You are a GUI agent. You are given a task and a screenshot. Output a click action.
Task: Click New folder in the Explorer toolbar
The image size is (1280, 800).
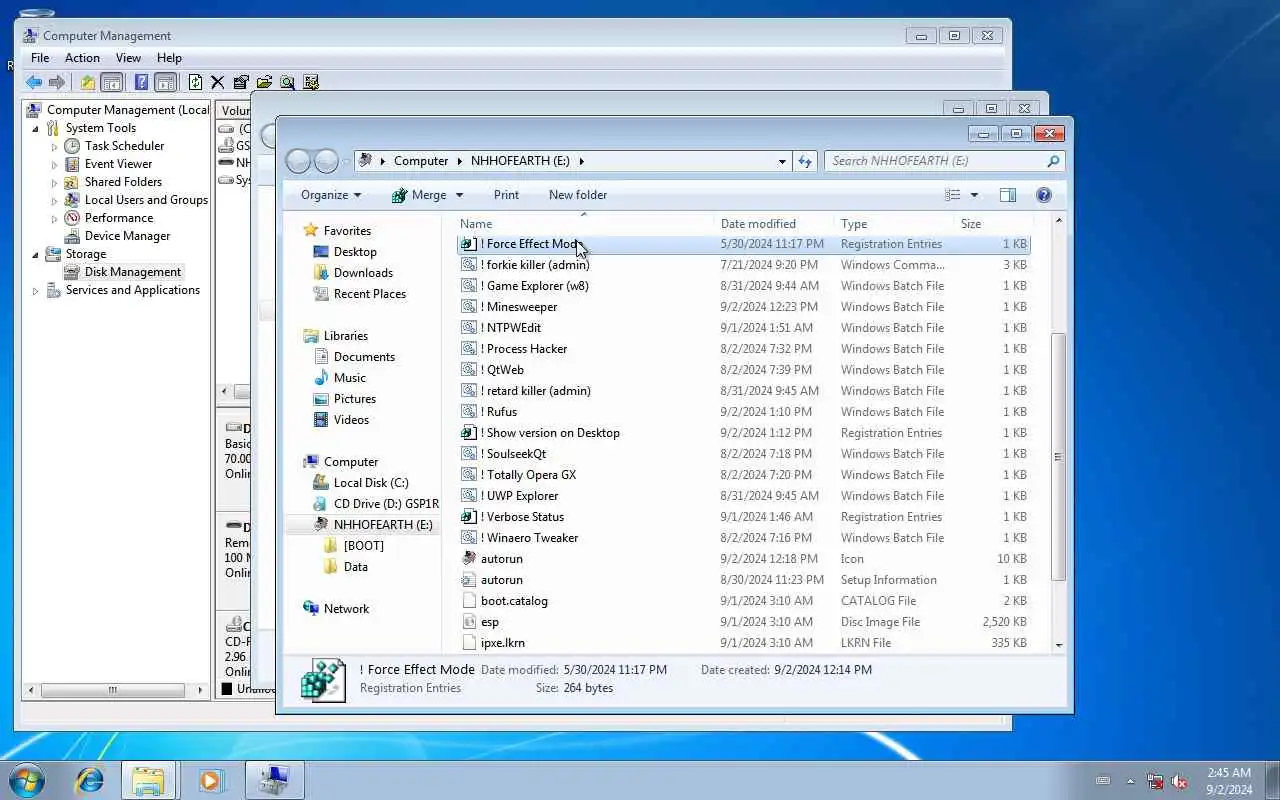click(578, 195)
